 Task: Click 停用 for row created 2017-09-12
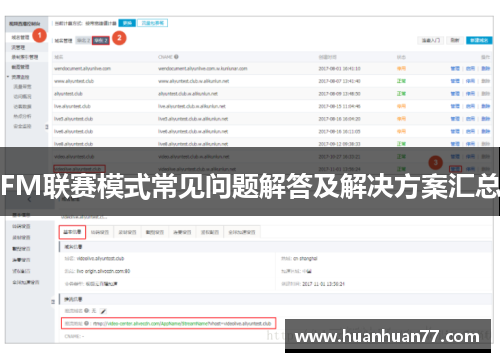click(x=470, y=144)
